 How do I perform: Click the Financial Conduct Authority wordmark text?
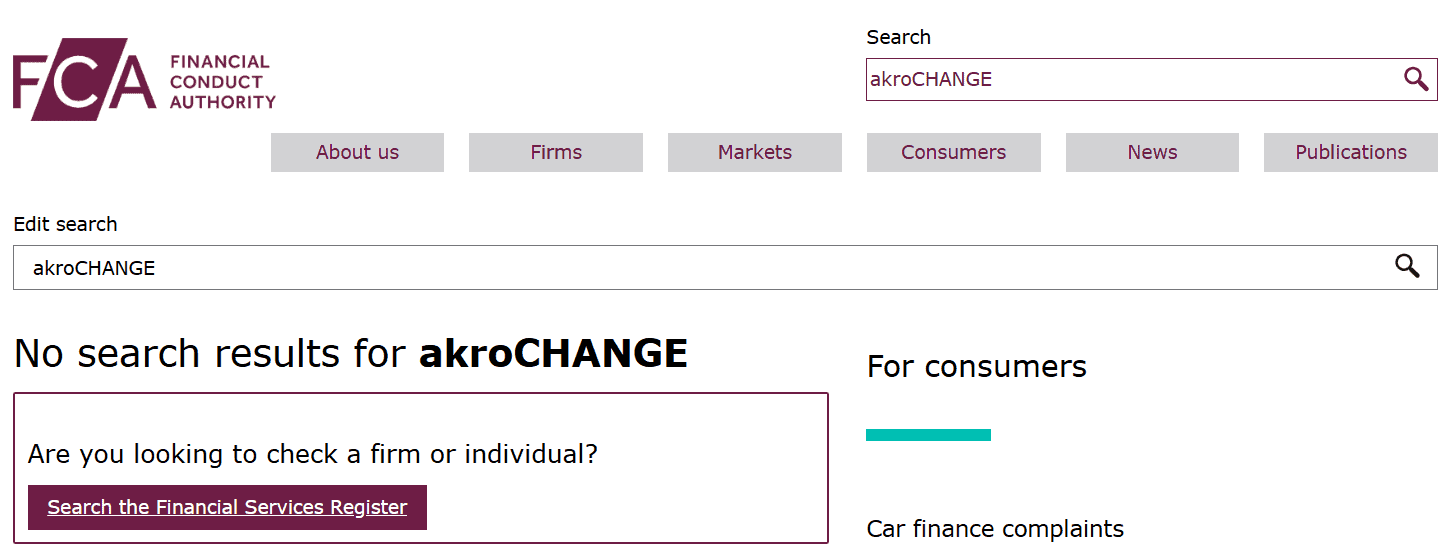pyautogui.click(x=222, y=82)
